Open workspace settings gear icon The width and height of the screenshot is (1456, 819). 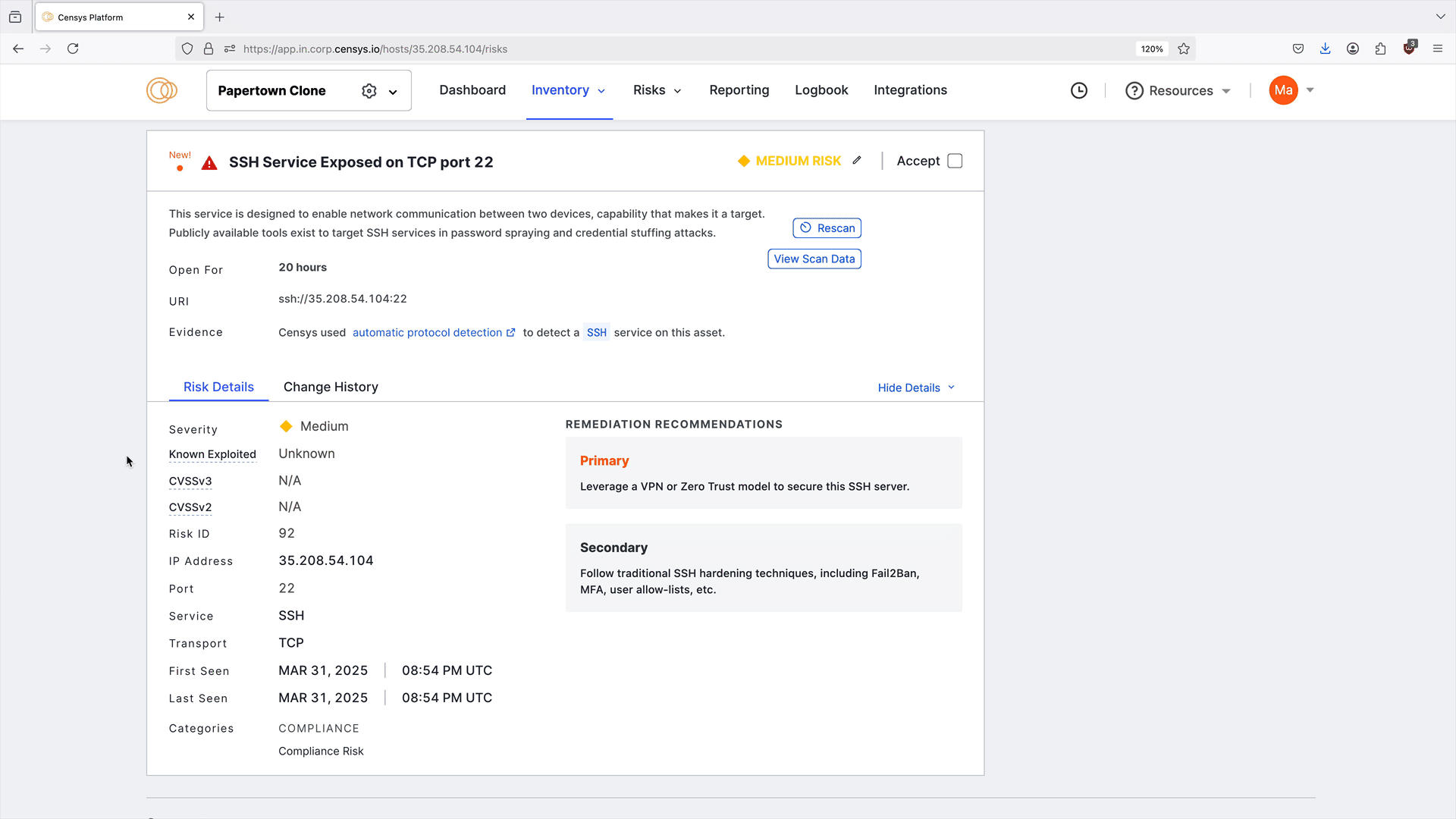369,91
